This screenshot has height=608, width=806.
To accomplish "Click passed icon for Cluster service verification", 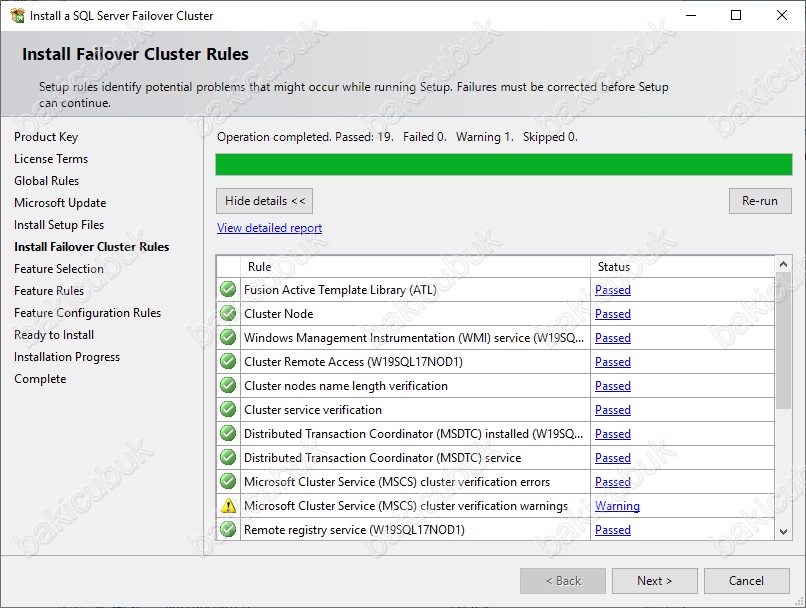I will (228, 409).
